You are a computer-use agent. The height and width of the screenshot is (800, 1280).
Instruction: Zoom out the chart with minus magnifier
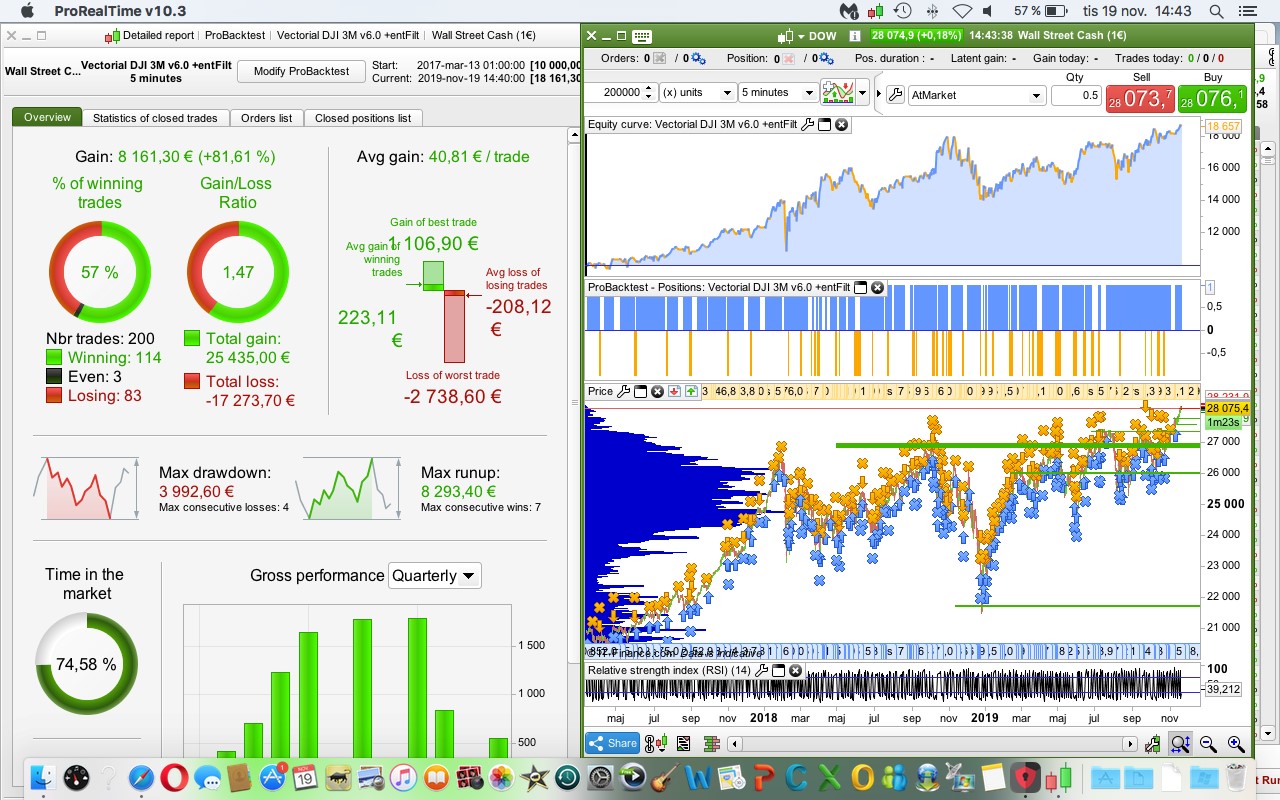point(1208,744)
